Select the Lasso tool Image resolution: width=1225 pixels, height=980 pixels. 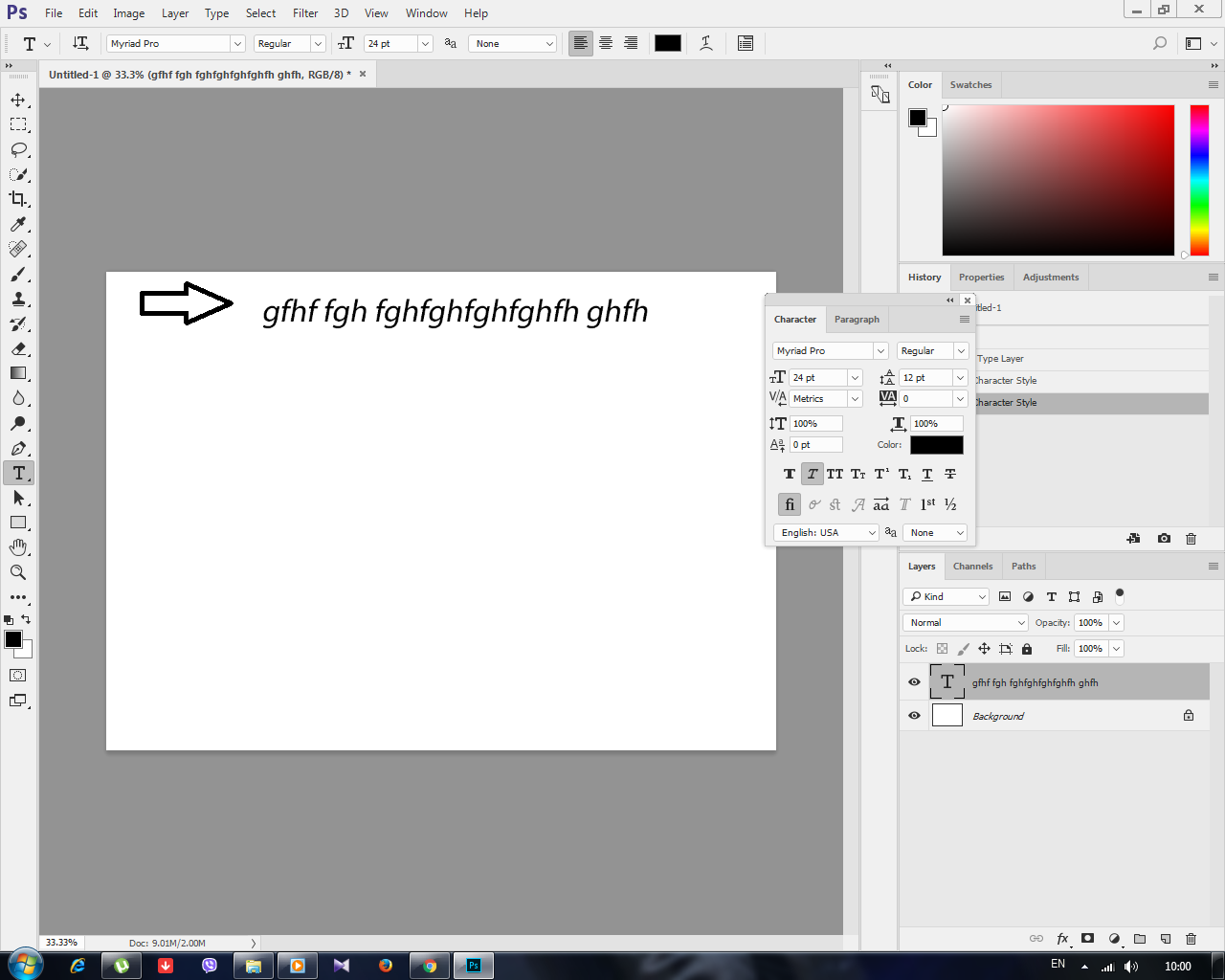18,149
